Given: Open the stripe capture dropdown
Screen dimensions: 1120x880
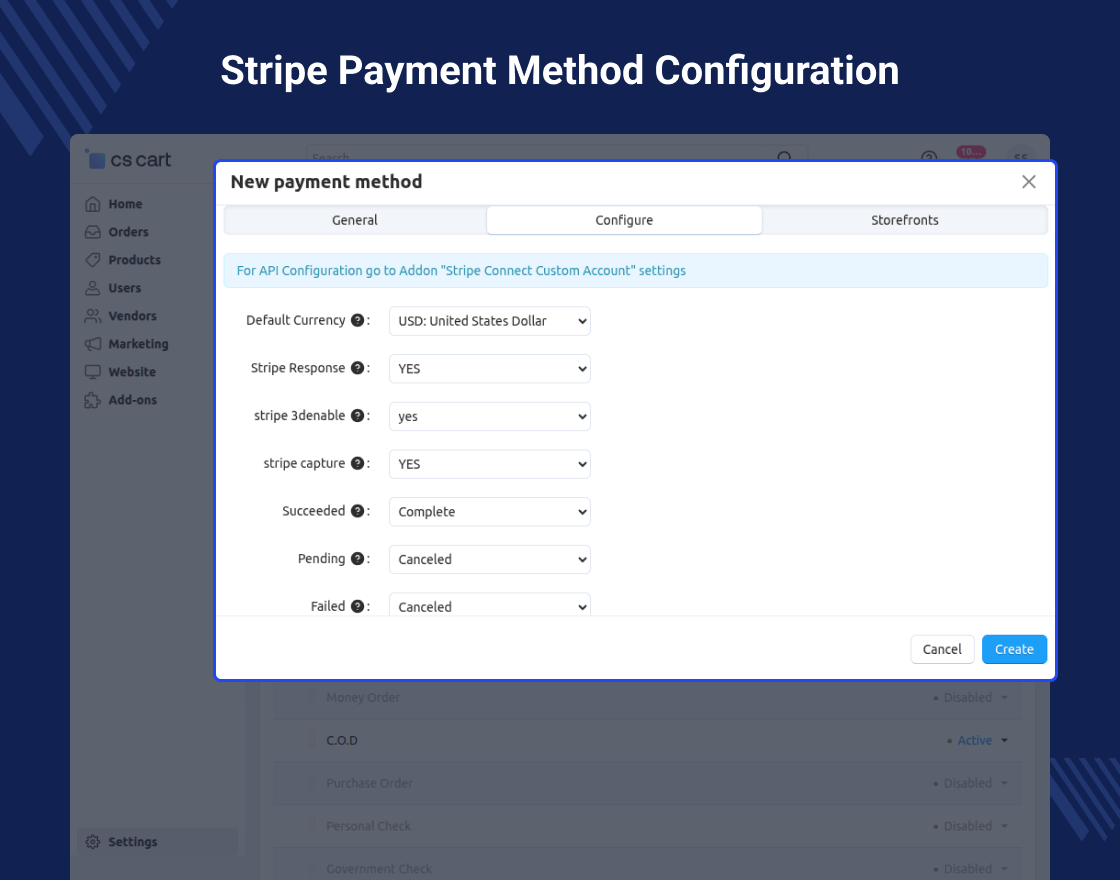Looking at the screenshot, I should pyautogui.click(x=489, y=464).
